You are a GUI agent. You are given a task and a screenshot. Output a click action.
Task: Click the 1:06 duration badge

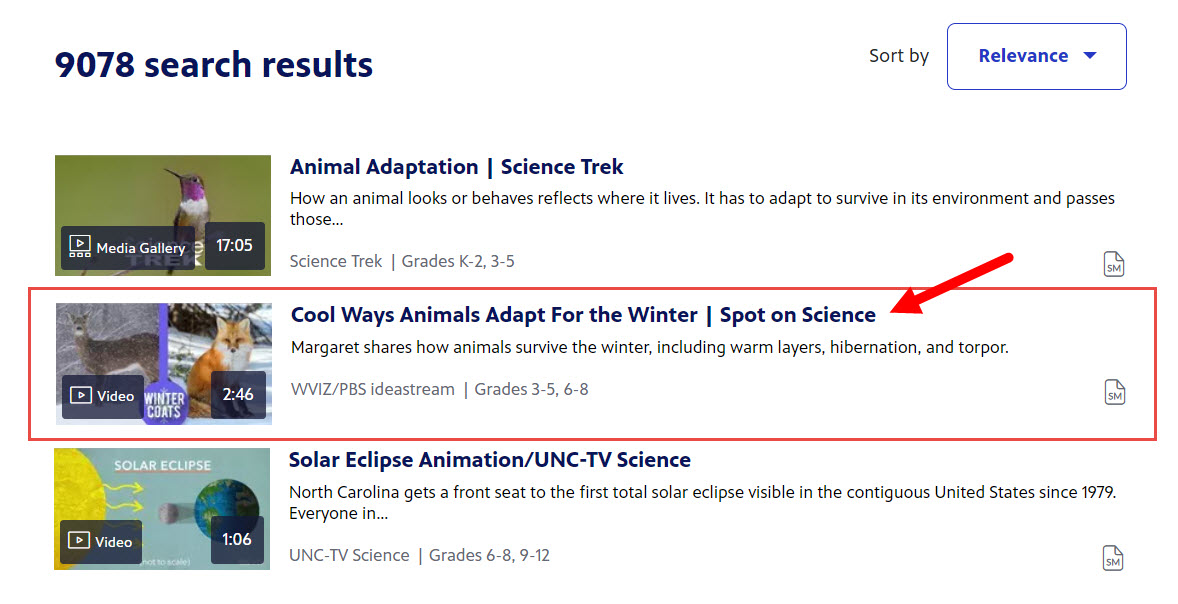[237, 540]
